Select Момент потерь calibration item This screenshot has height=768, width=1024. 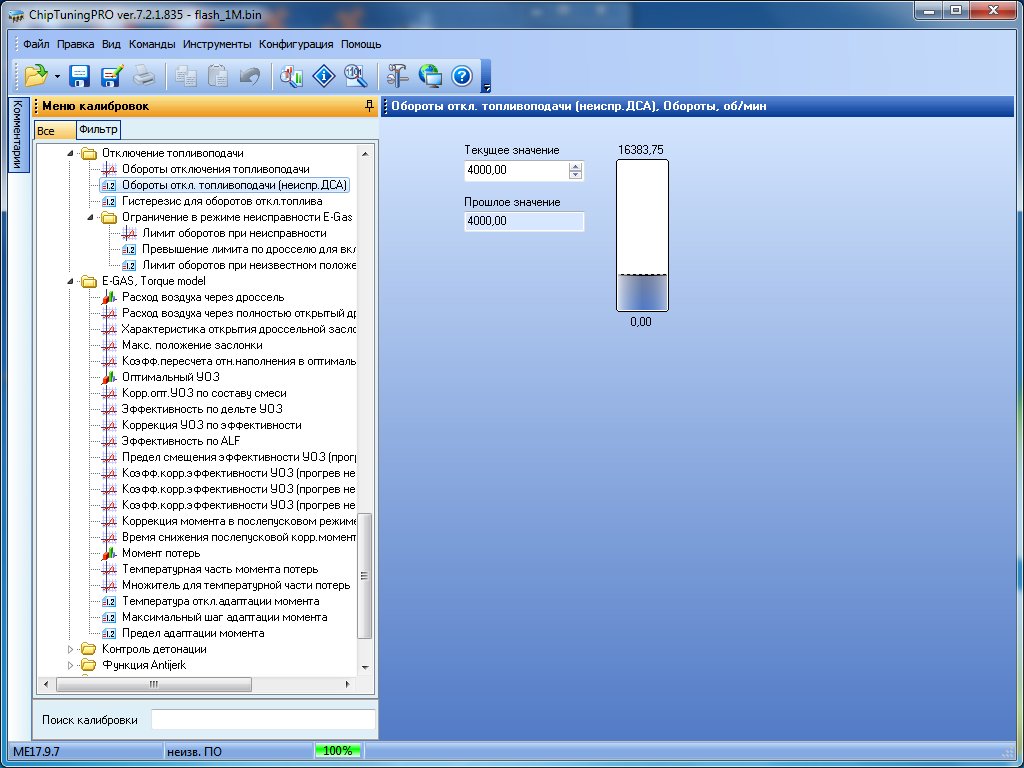(x=160, y=553)
